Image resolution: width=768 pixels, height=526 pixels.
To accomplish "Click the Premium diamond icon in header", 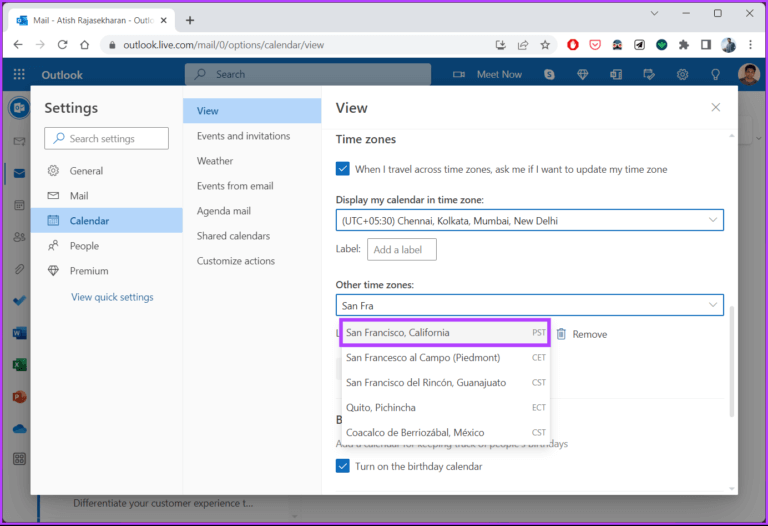I will tap(582, 74).
